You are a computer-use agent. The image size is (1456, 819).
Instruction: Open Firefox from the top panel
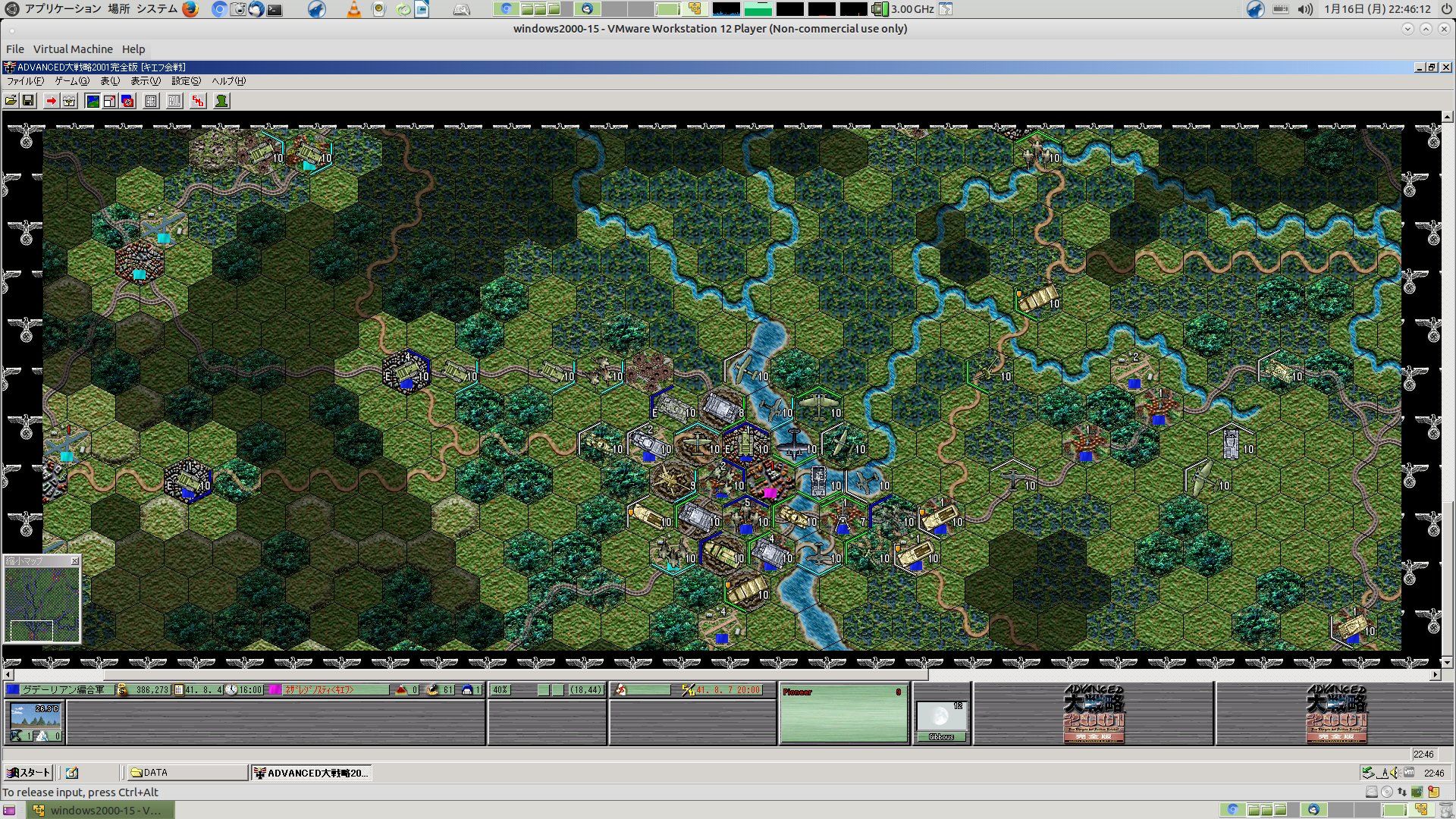click(190, 9)
